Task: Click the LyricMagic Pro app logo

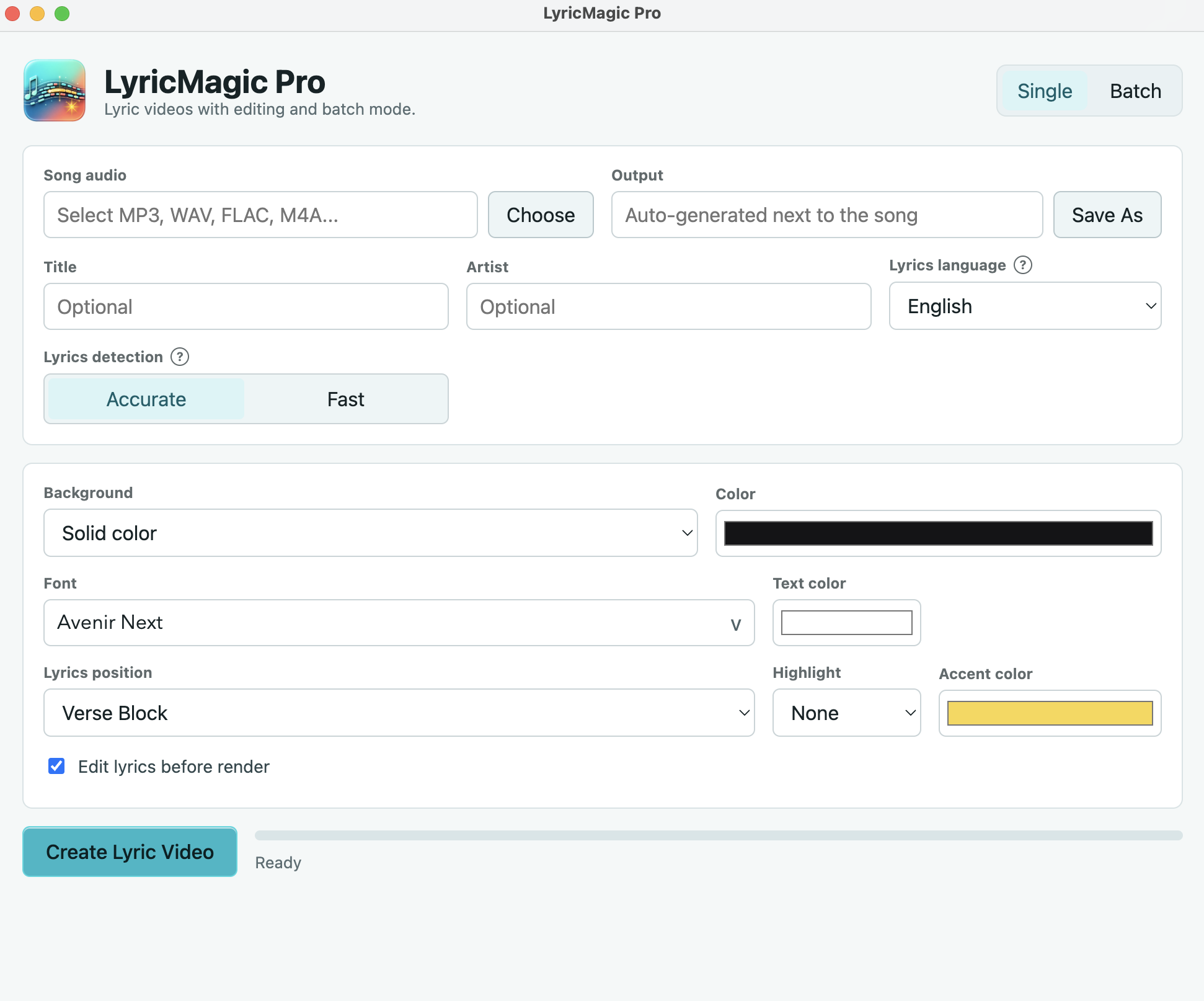Action: pyautogui.click(x=55, y=91)
